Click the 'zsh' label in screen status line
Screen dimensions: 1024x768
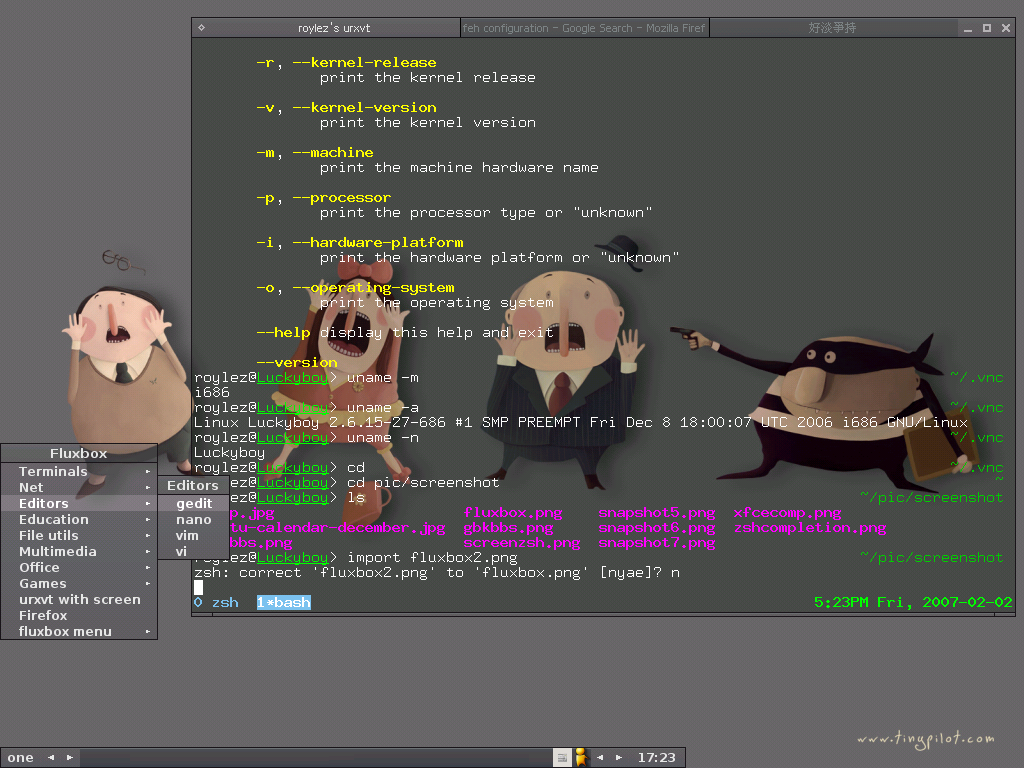click(x=225, y=602)
